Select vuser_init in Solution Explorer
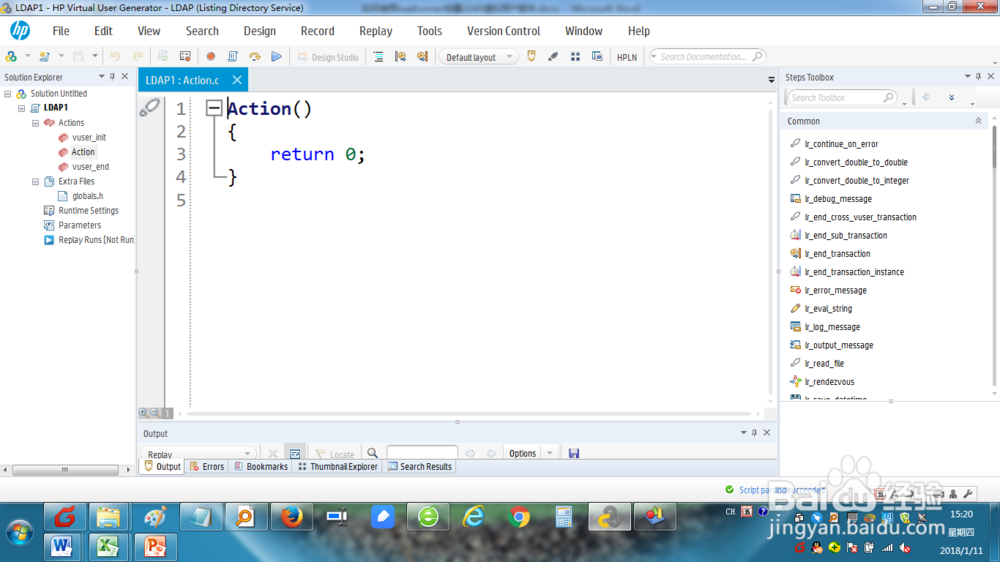1000x562 pixels. click(x=89, y=137)
